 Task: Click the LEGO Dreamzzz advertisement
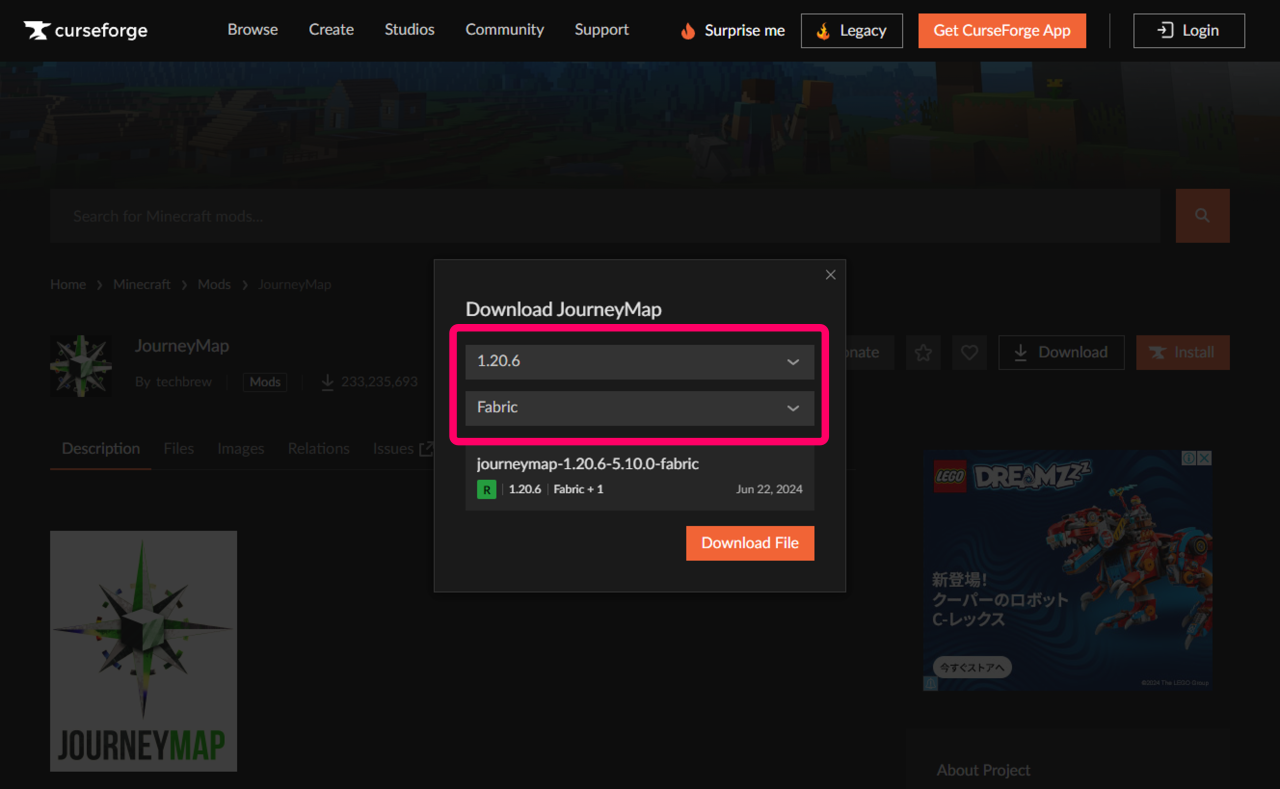1067,570
